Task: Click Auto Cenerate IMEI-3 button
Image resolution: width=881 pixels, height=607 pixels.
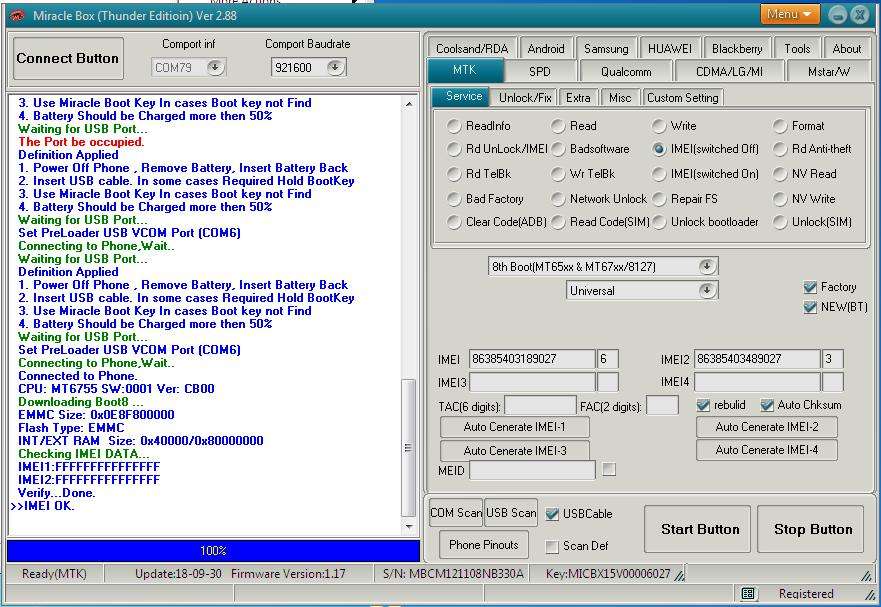Action: 515,451
